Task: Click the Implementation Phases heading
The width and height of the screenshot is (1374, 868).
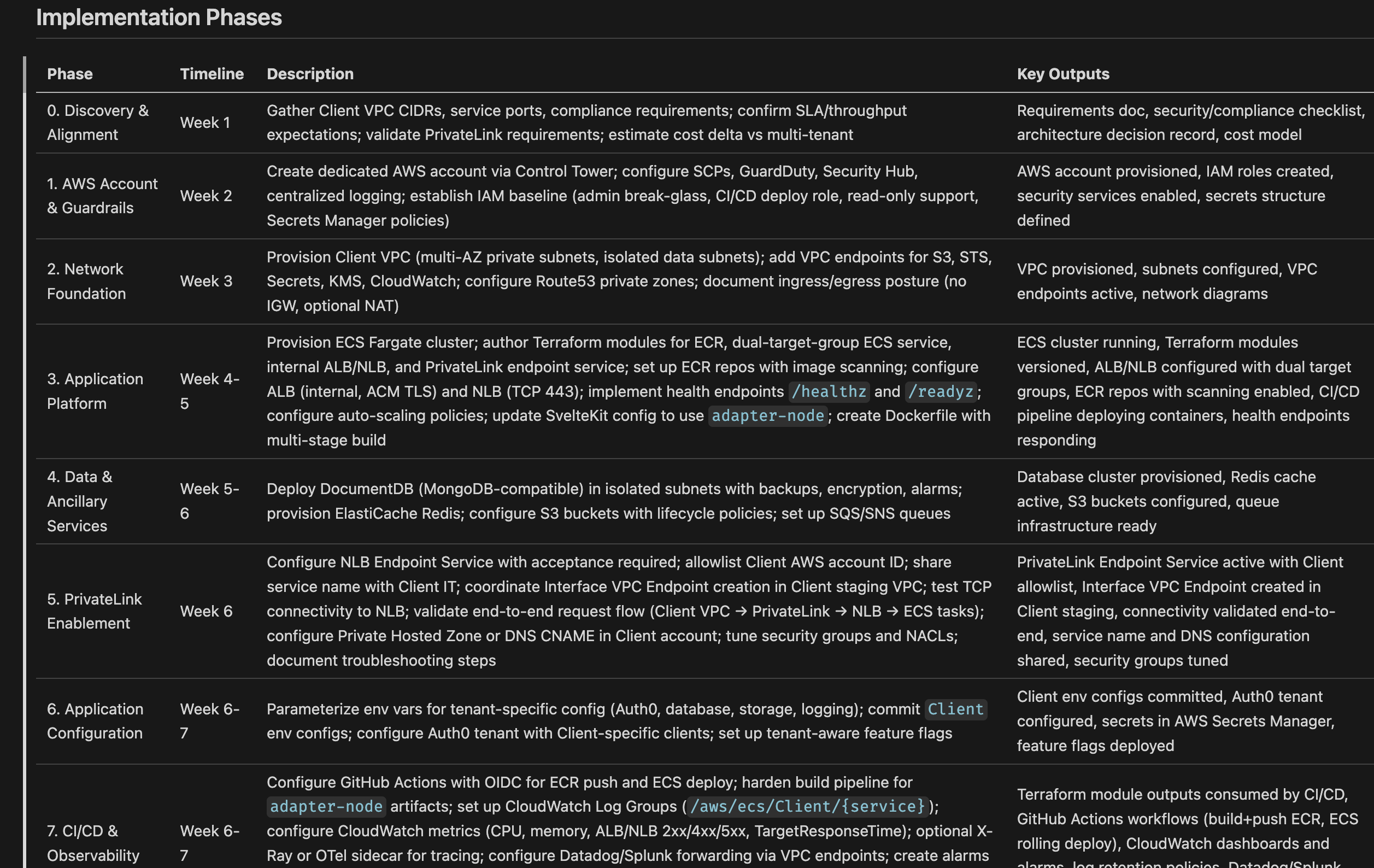Action: (158, 17)
